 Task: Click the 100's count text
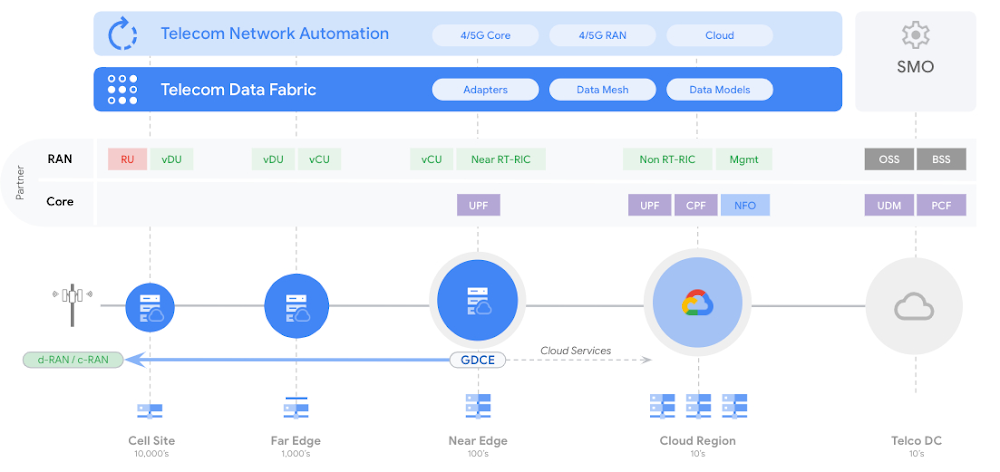pos(478,454)
